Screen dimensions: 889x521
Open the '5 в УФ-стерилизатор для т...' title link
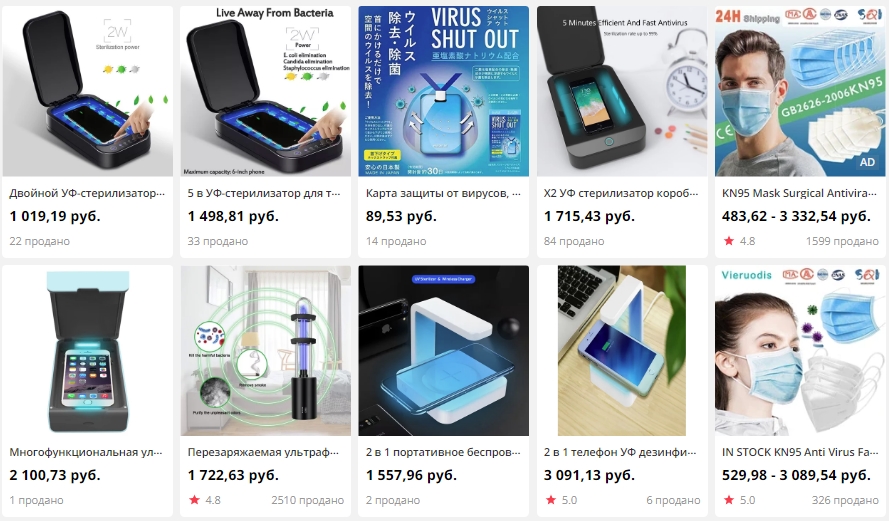click(x=264, y=193)
